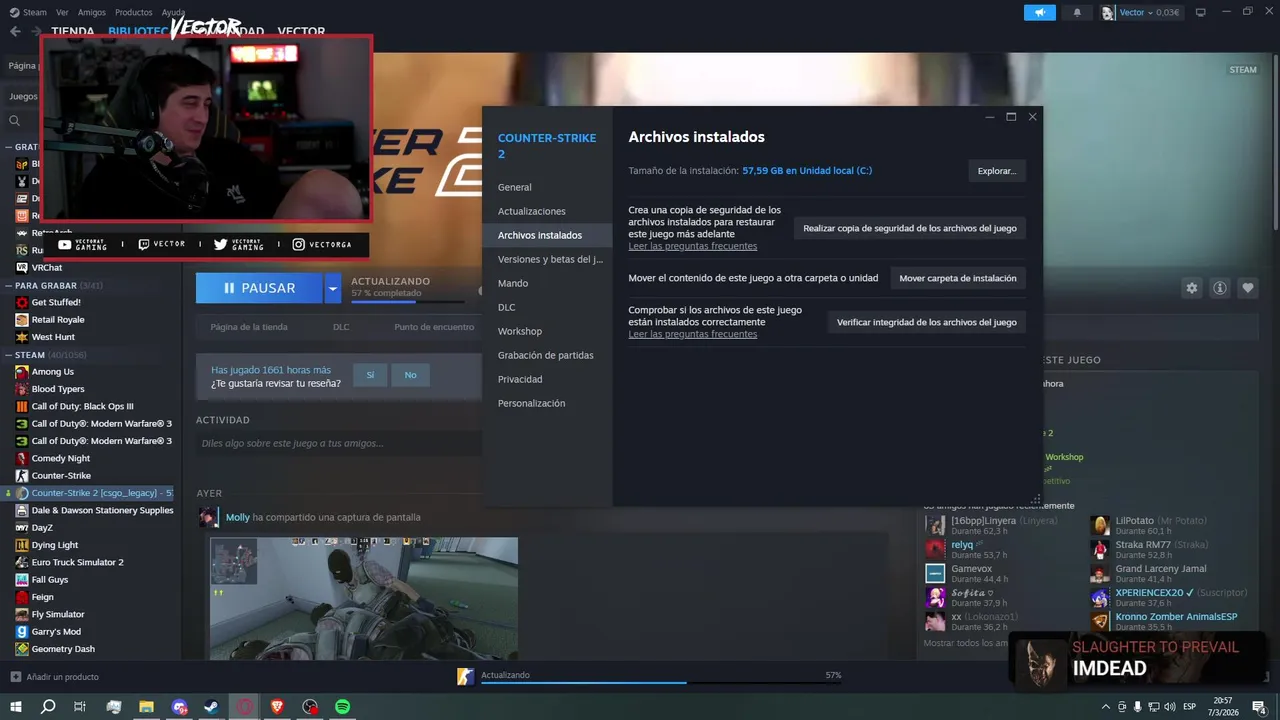Viewport: 1280px width, 720px height.
Task: Go back with the navigation arrow
Action: pos(15,31)
